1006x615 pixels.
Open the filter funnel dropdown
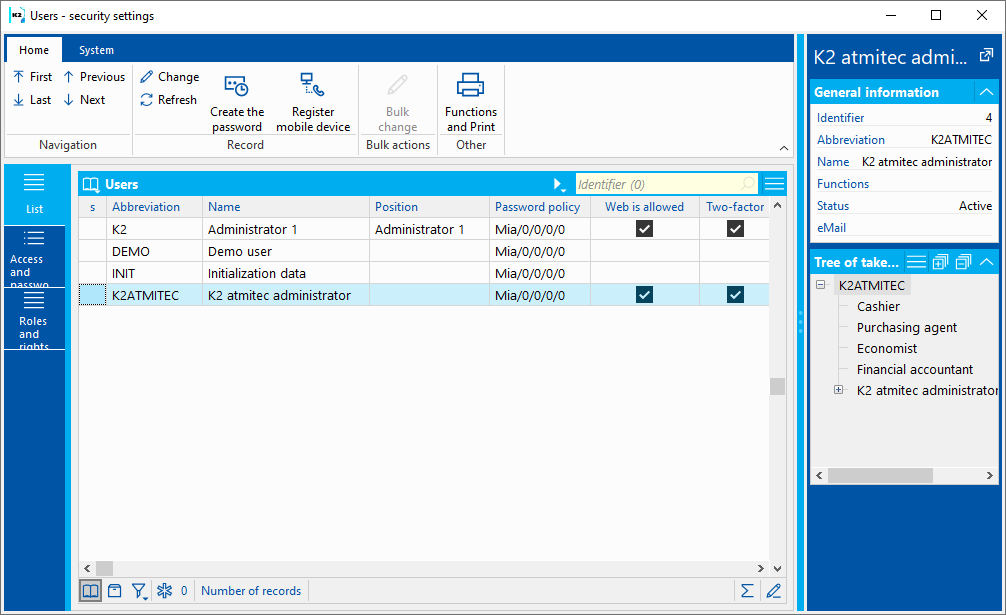(x=139, y=591)
